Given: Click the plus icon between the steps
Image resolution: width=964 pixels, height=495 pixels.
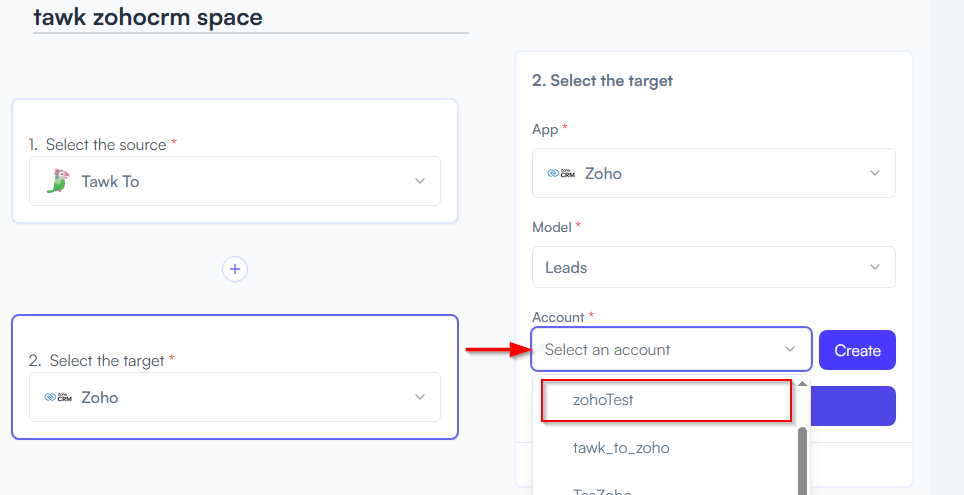Looking at the screenshot, I should point(235,269).
